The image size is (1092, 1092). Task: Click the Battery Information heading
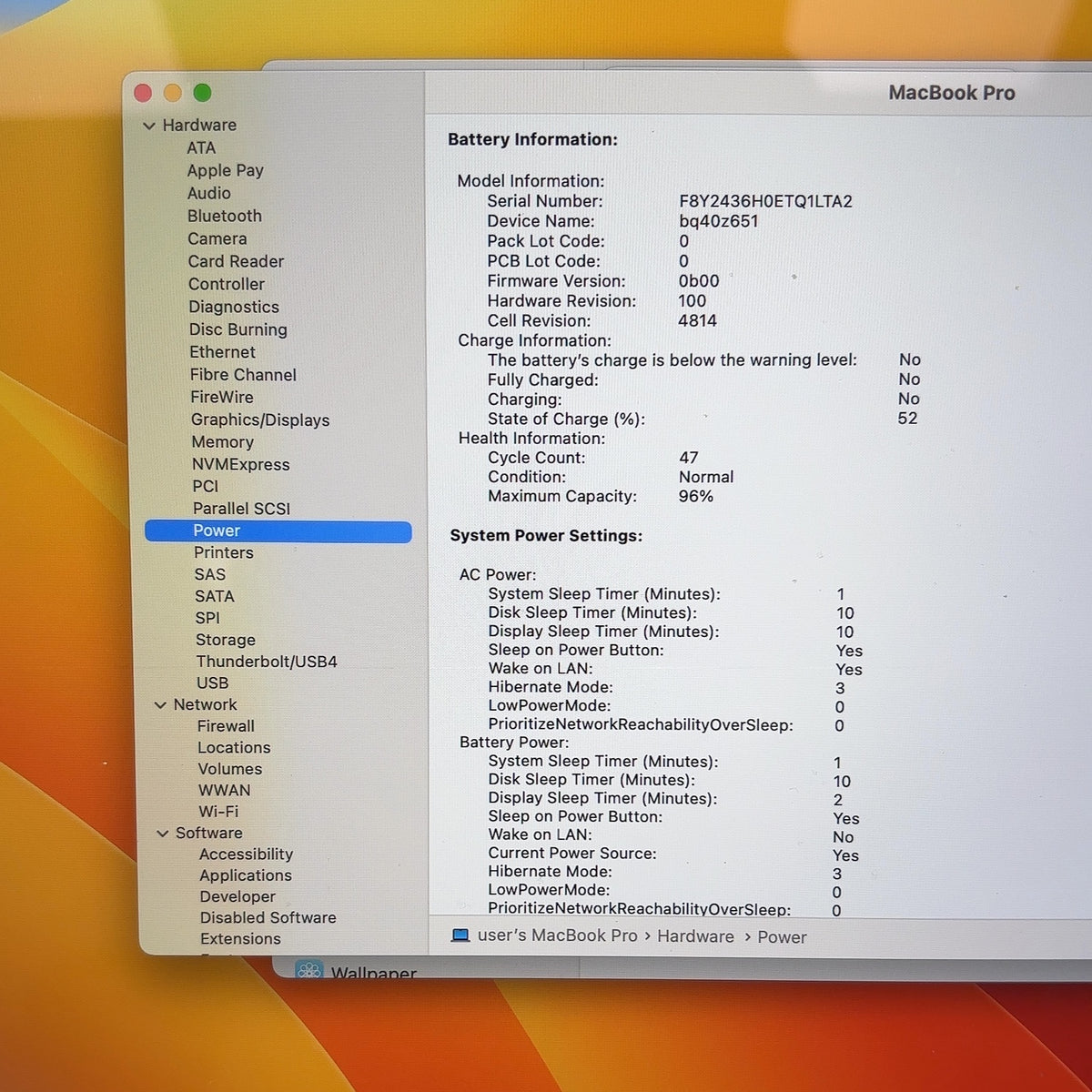pos(532,139)
